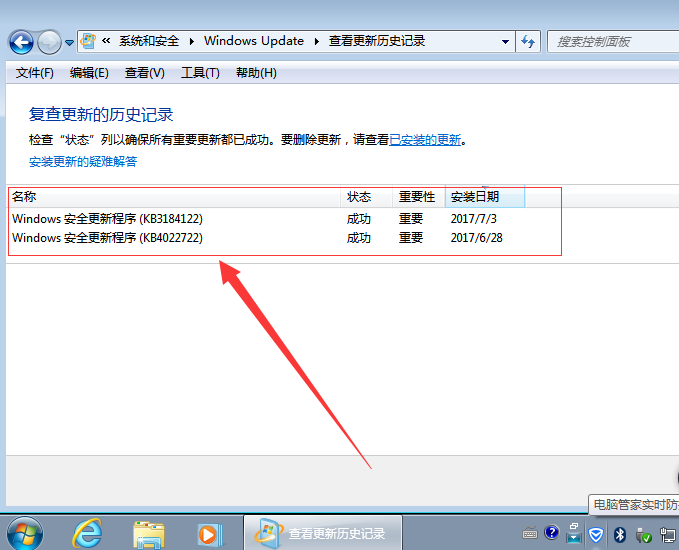
Task: Open the 电脑管家 shield tray icon
Action: point(596,535)
